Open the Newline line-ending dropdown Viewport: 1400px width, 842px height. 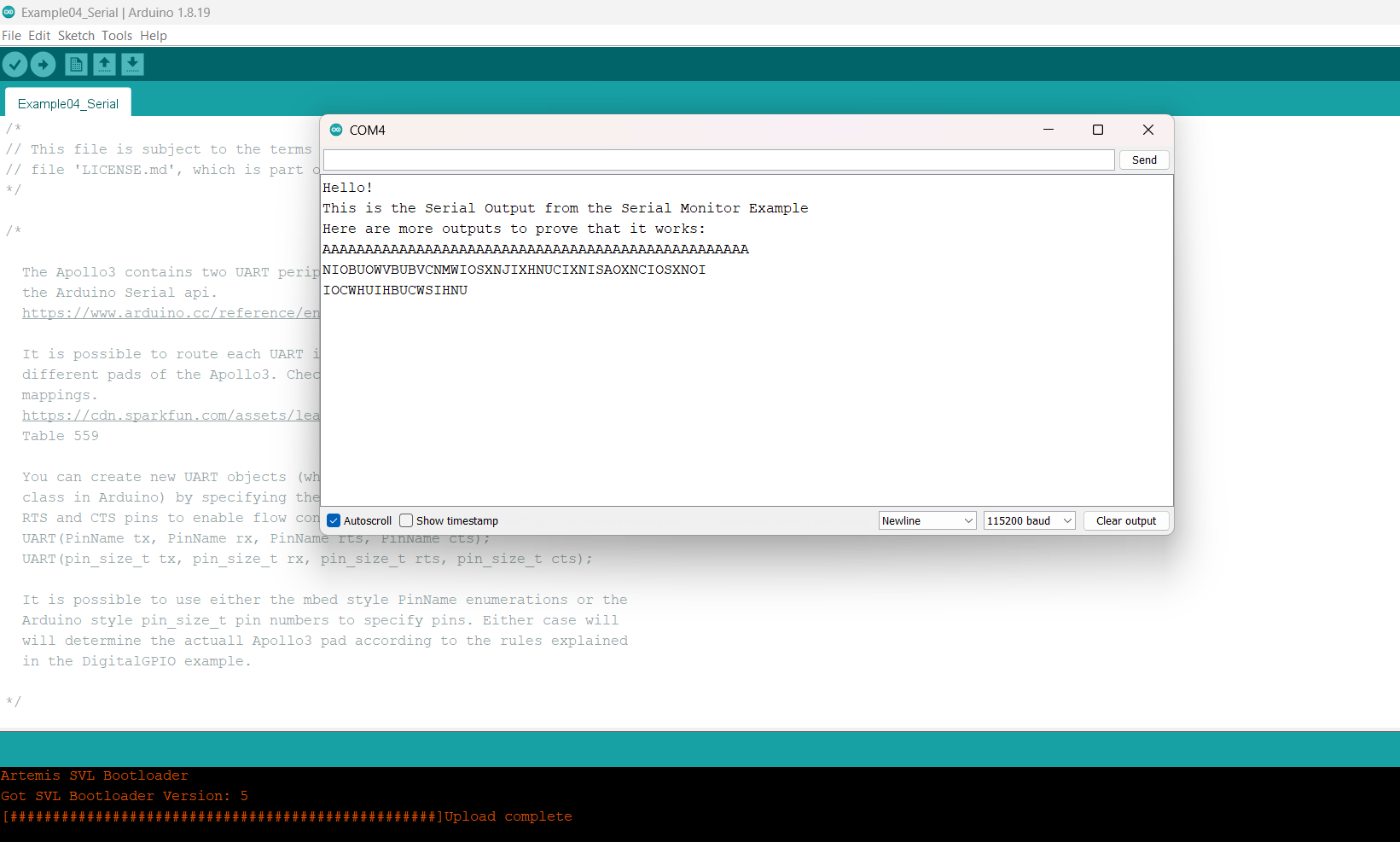tap(927, 520)
